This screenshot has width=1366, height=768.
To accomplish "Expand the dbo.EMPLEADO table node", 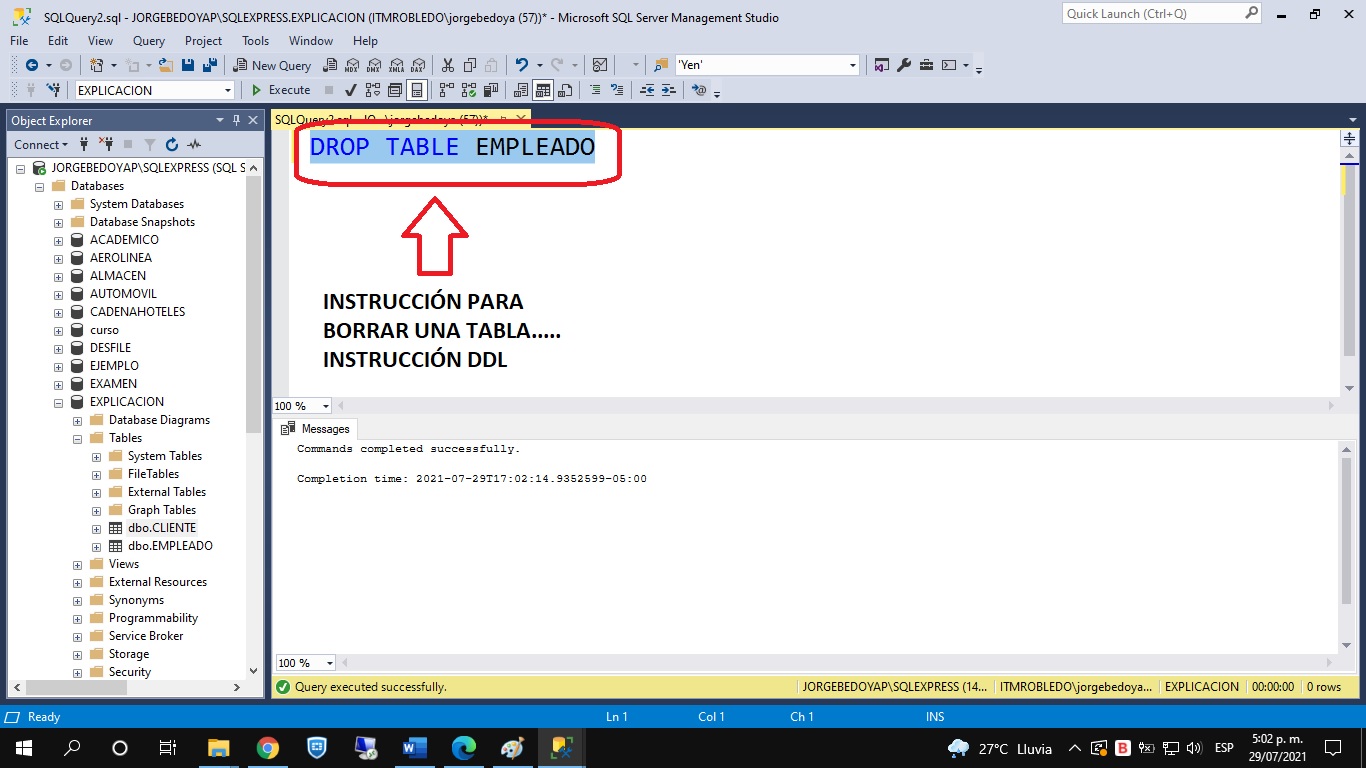I will point(96,546).
